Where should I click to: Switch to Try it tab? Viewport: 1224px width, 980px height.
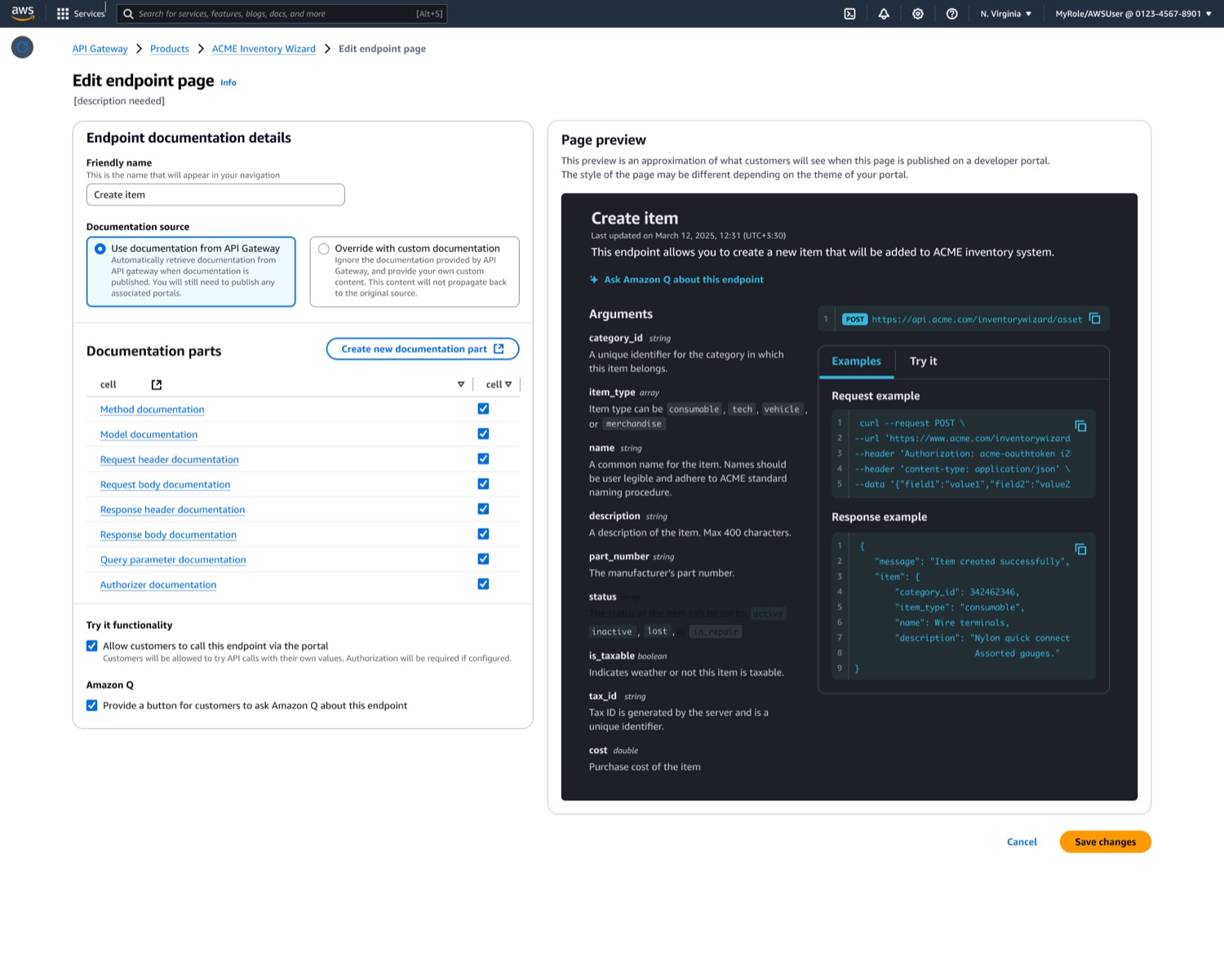coord(923,361)
